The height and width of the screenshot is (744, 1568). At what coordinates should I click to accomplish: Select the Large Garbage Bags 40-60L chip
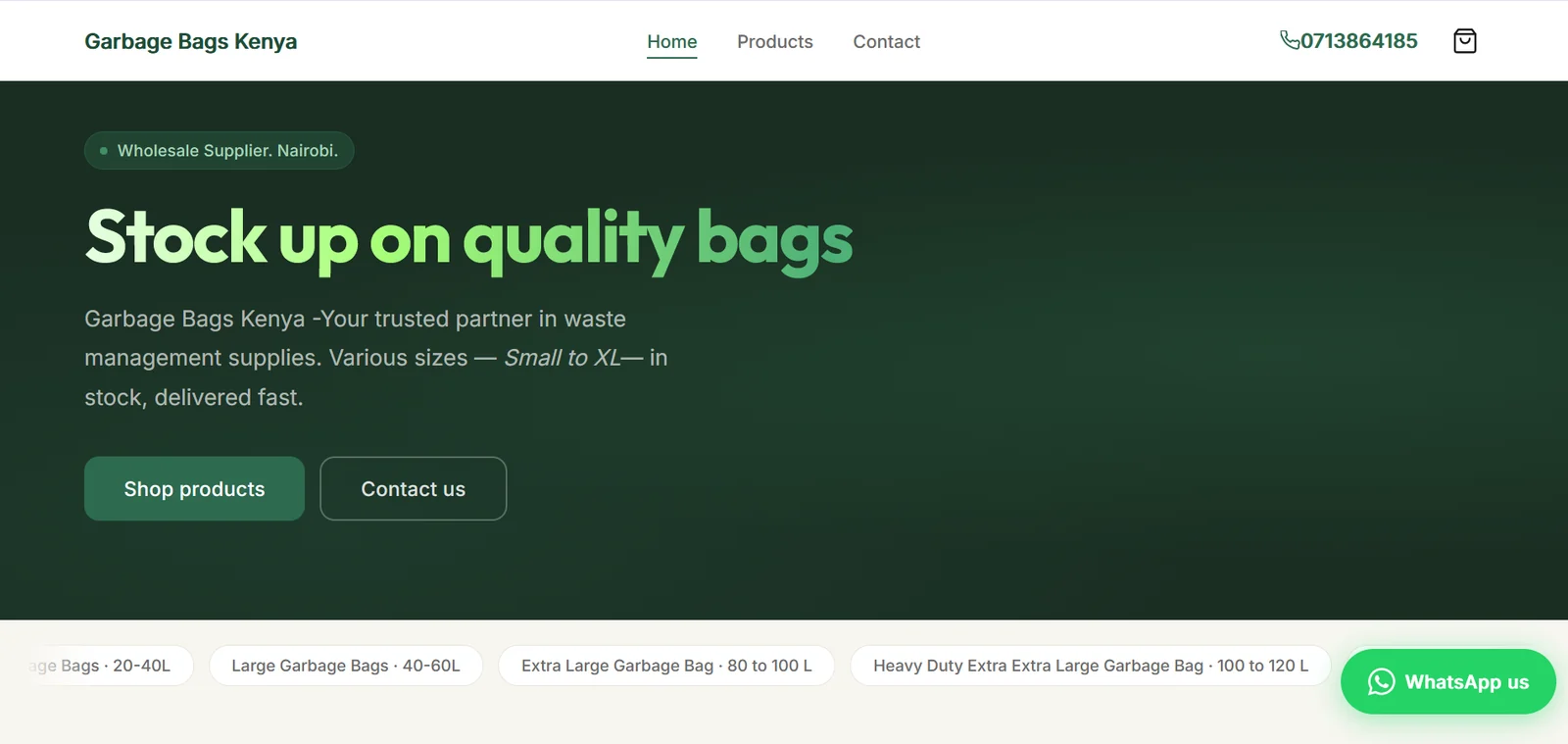tap(346, 666)
